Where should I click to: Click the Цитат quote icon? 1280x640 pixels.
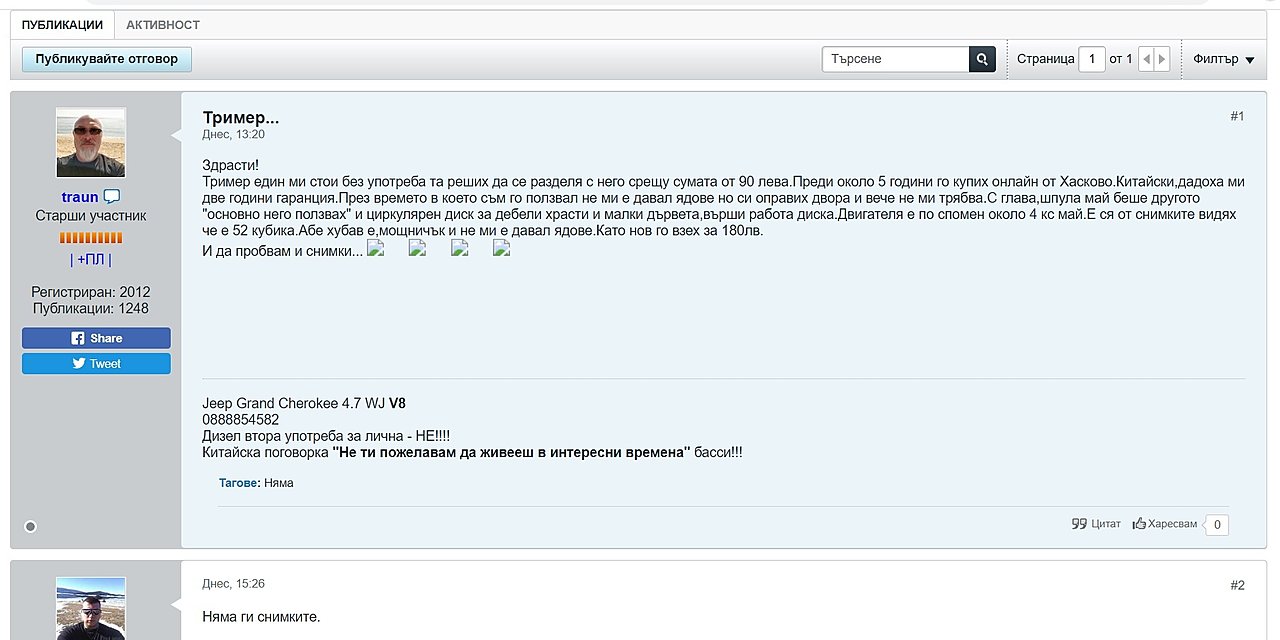pyautogui.click(x=1079, y=523)
